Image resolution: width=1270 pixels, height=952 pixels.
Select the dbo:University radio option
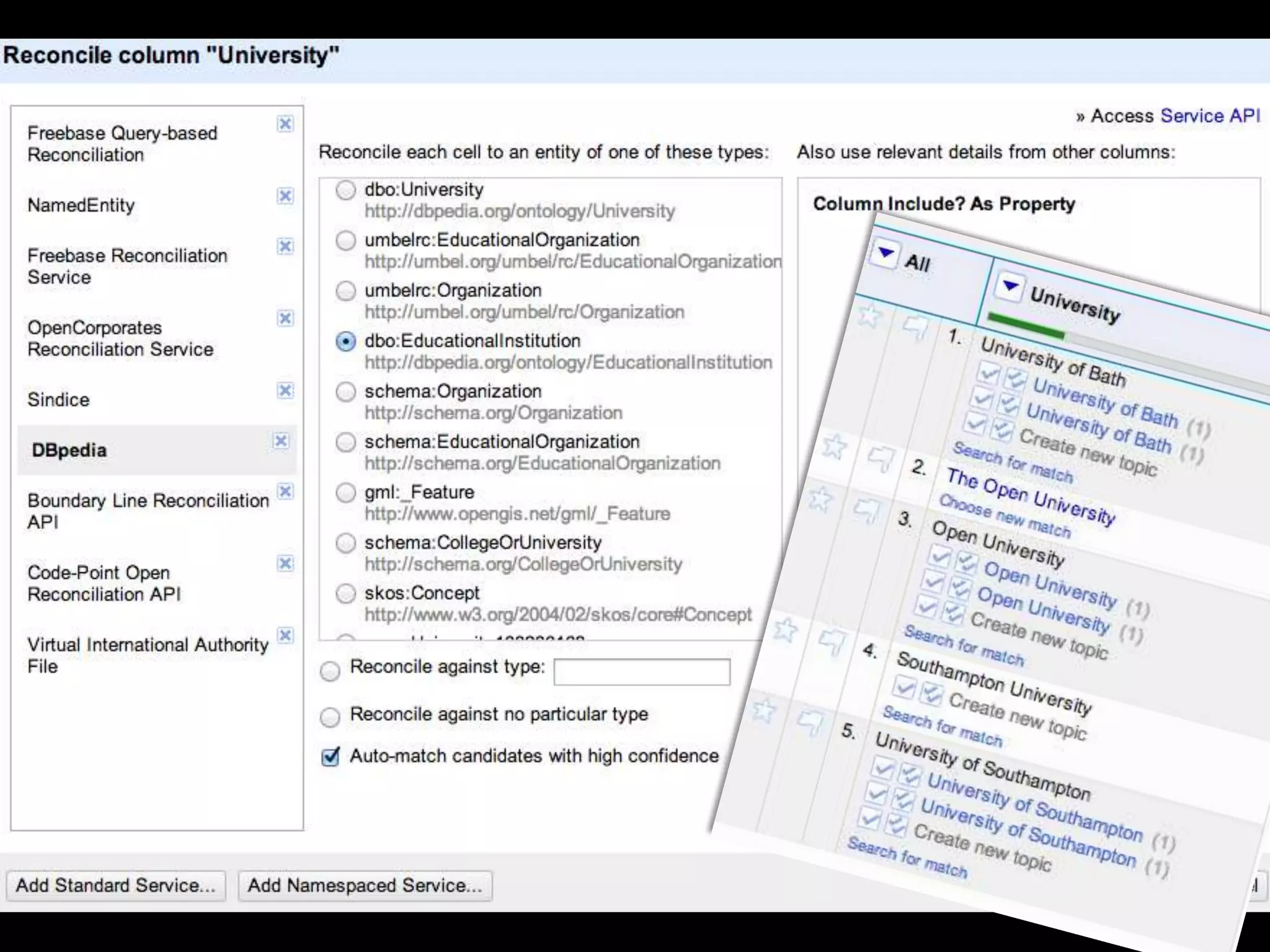point(345,190)
